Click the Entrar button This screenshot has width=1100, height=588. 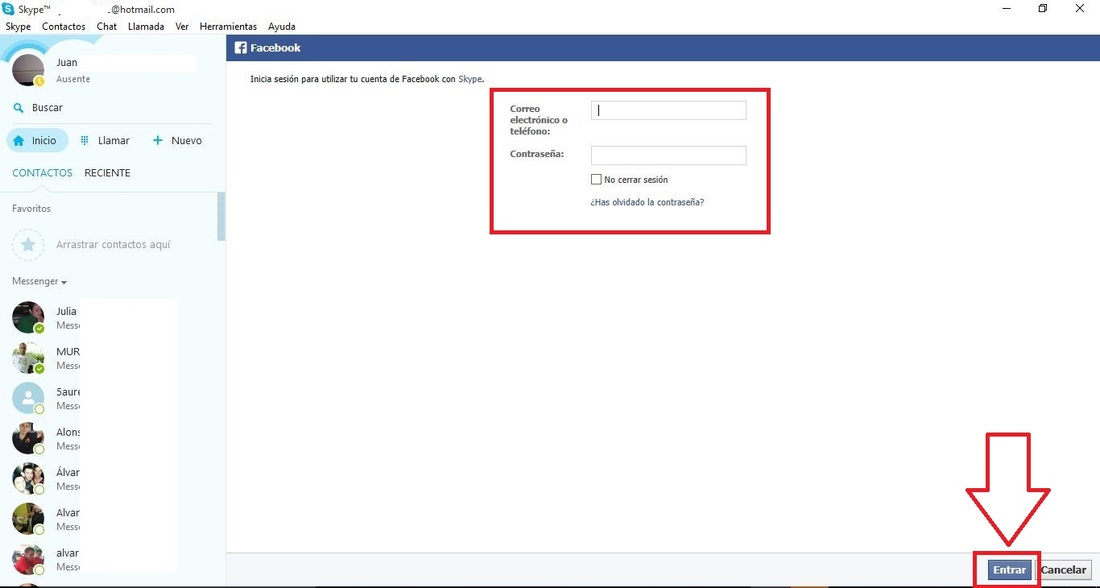click(x=1010, y=570)
